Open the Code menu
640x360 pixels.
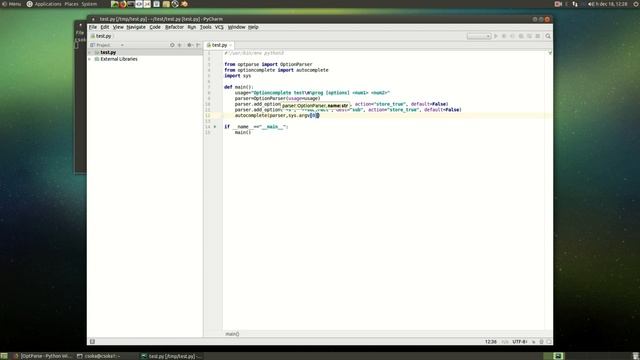tap(155, 27)
